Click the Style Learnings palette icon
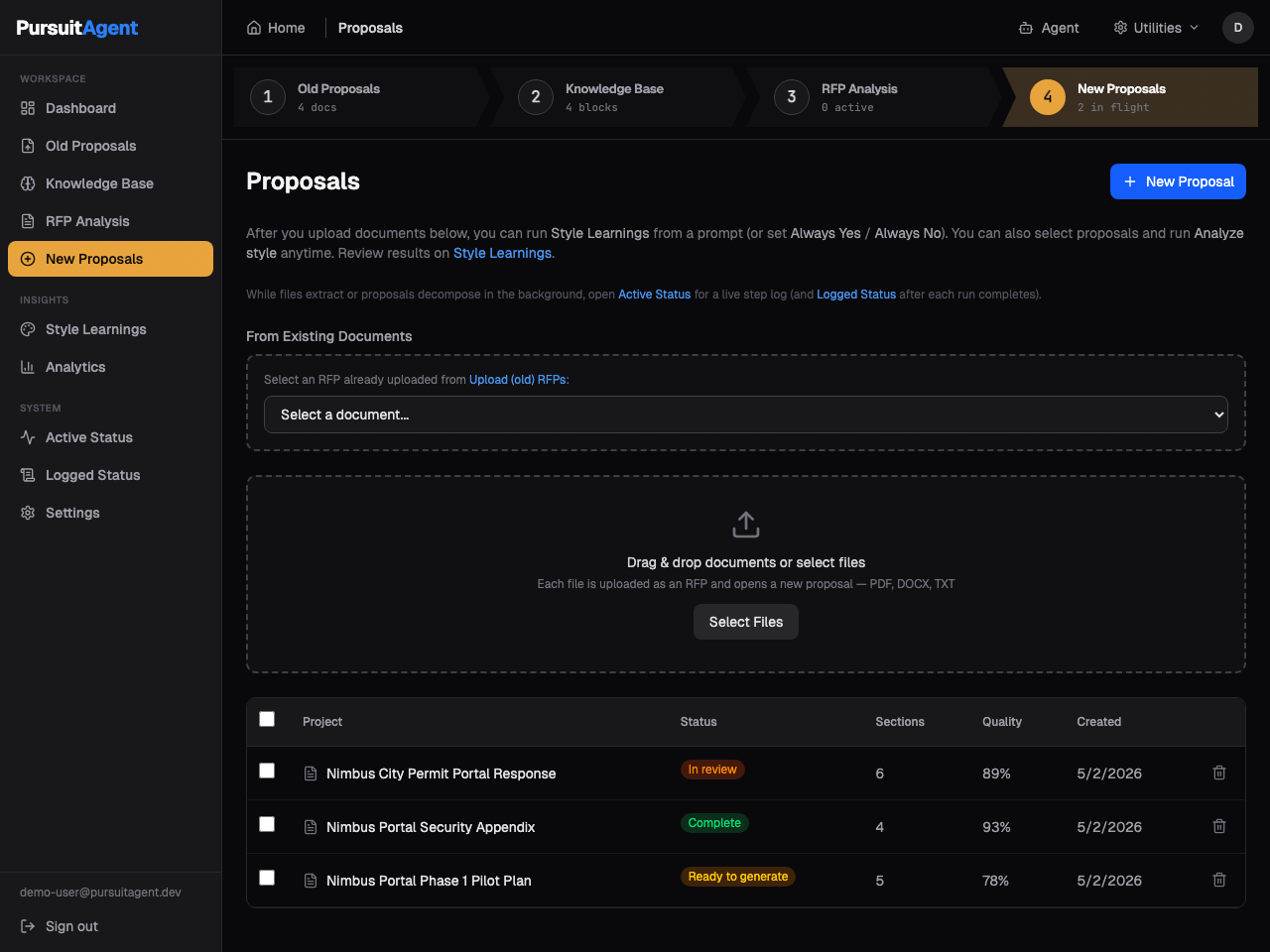 (28, 329)
